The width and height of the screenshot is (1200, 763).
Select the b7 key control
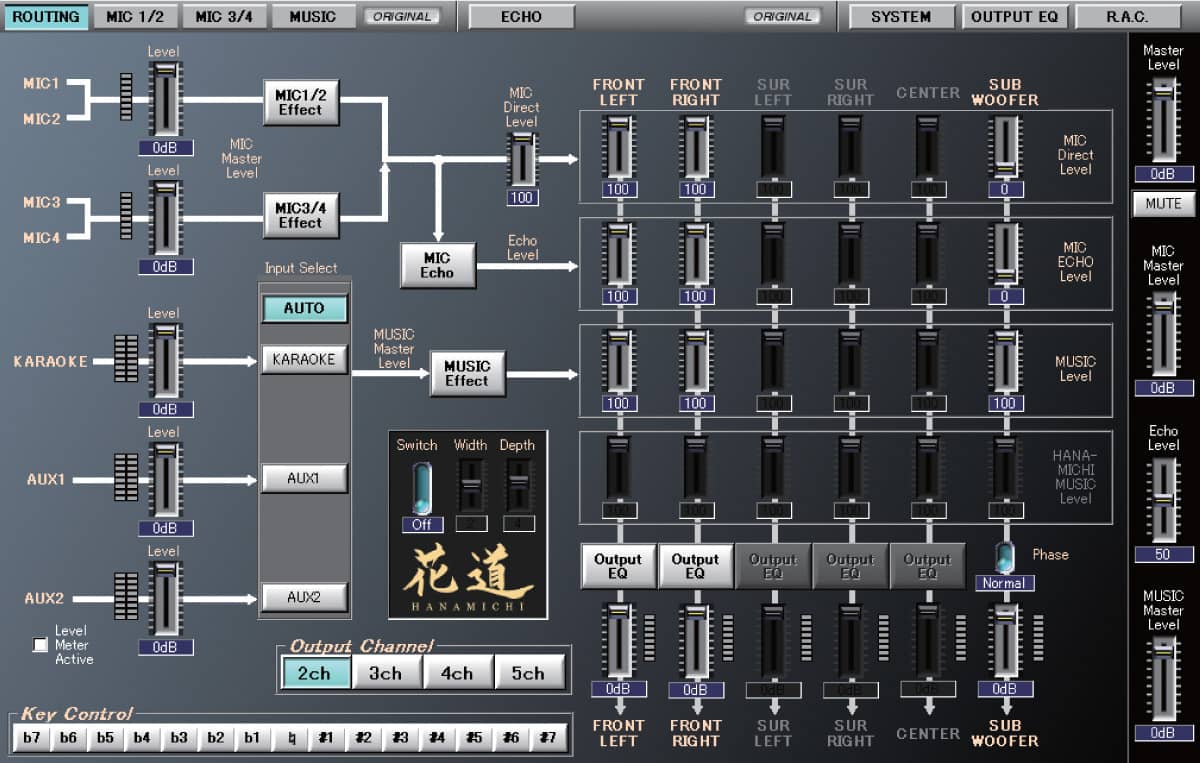pos(32,739)
